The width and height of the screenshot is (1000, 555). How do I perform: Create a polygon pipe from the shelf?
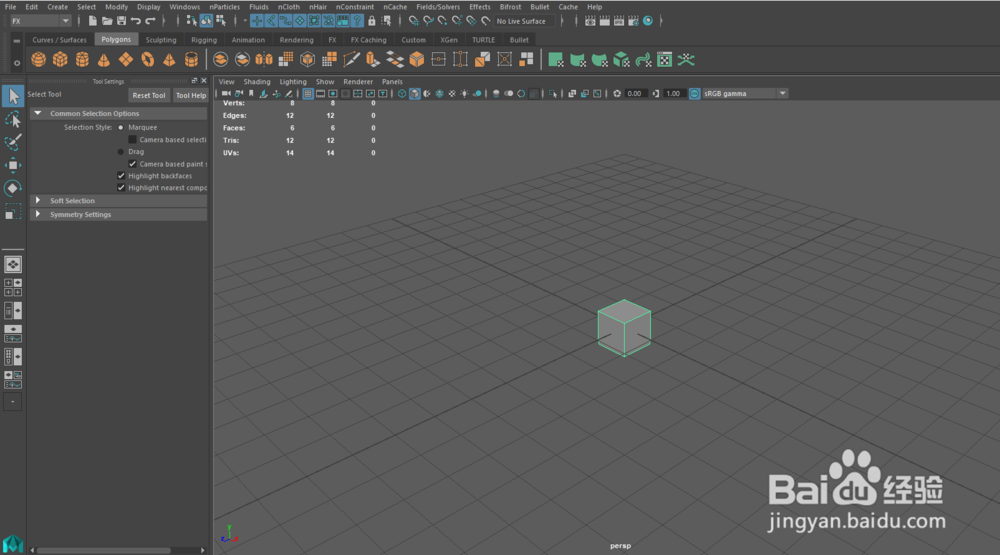tap(191, 60)
